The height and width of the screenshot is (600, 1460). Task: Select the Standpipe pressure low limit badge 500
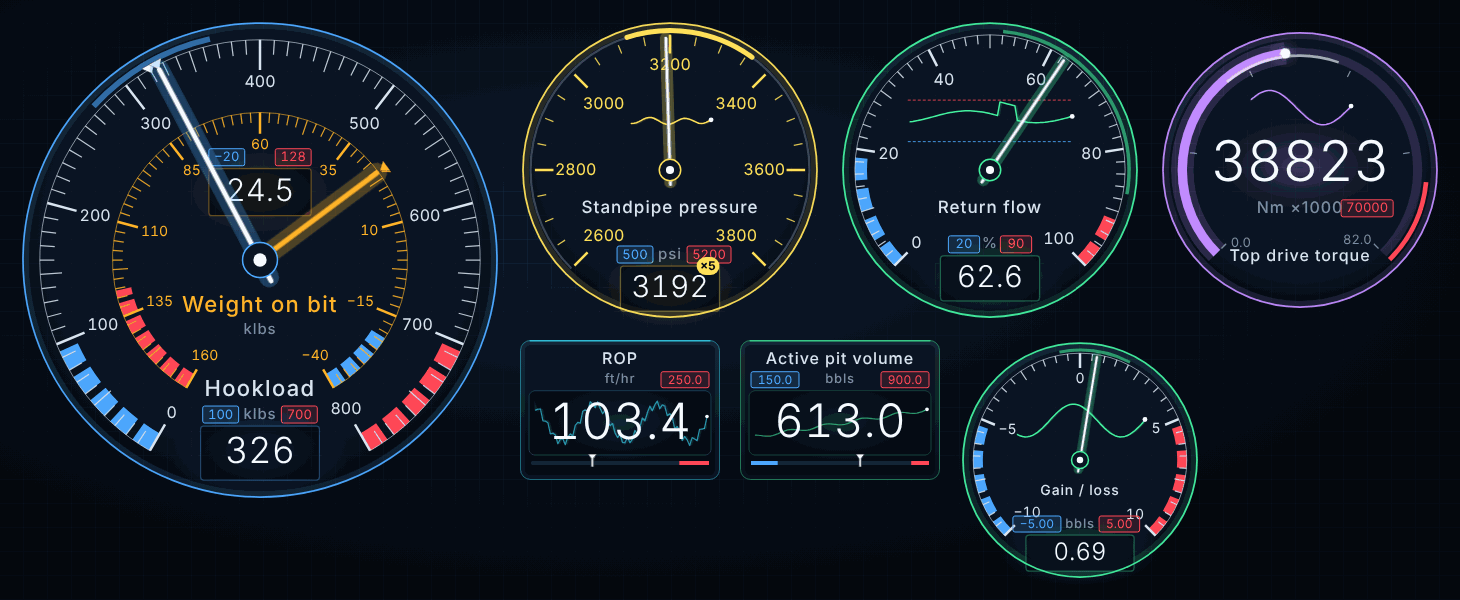coord(635,255)
